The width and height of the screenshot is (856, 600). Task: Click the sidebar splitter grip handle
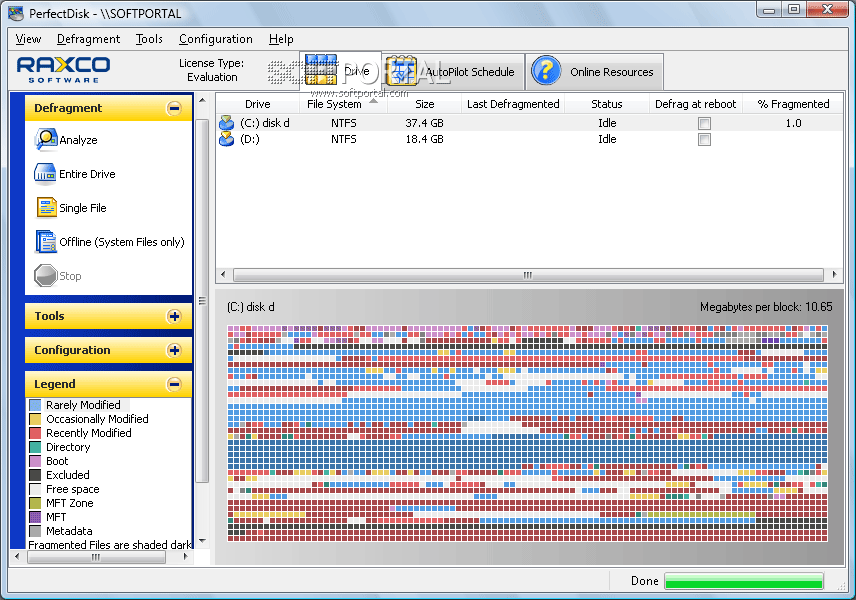[202, 301]
